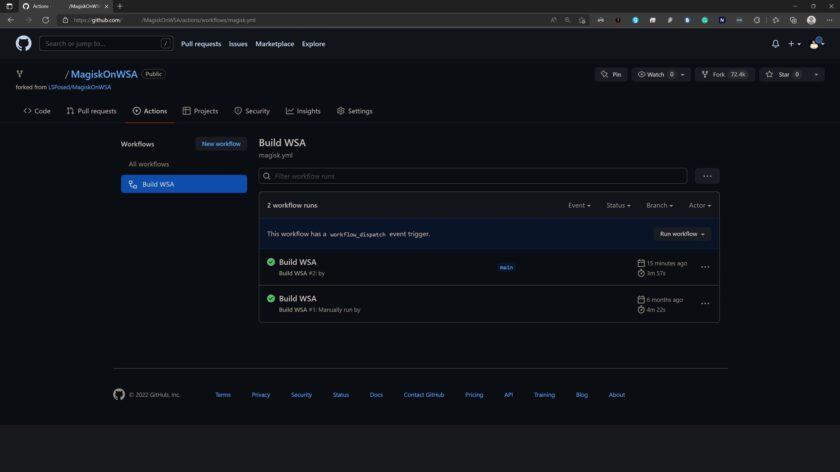Open the Insights tab

303,111
